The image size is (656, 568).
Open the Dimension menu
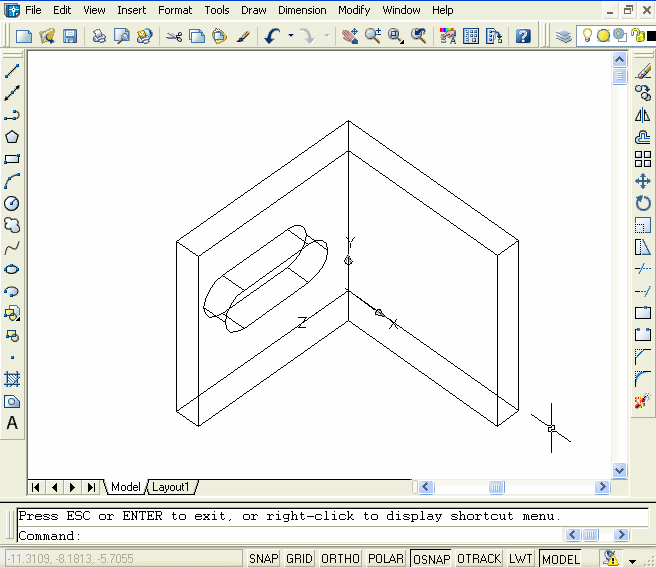tap(302, 10)
